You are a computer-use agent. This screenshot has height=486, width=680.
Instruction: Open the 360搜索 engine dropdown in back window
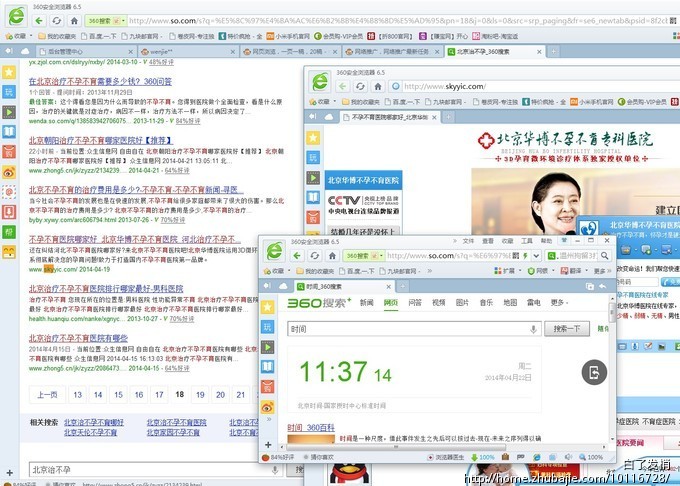click(124, 20)
